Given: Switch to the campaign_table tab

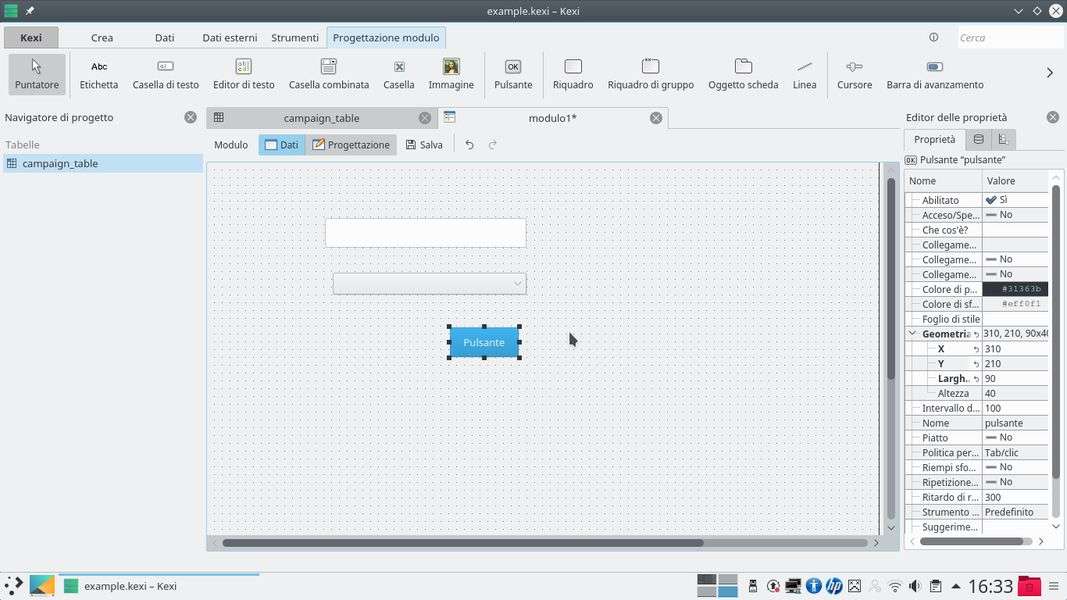Looking at the screenshot, I should tap(320, 118).
